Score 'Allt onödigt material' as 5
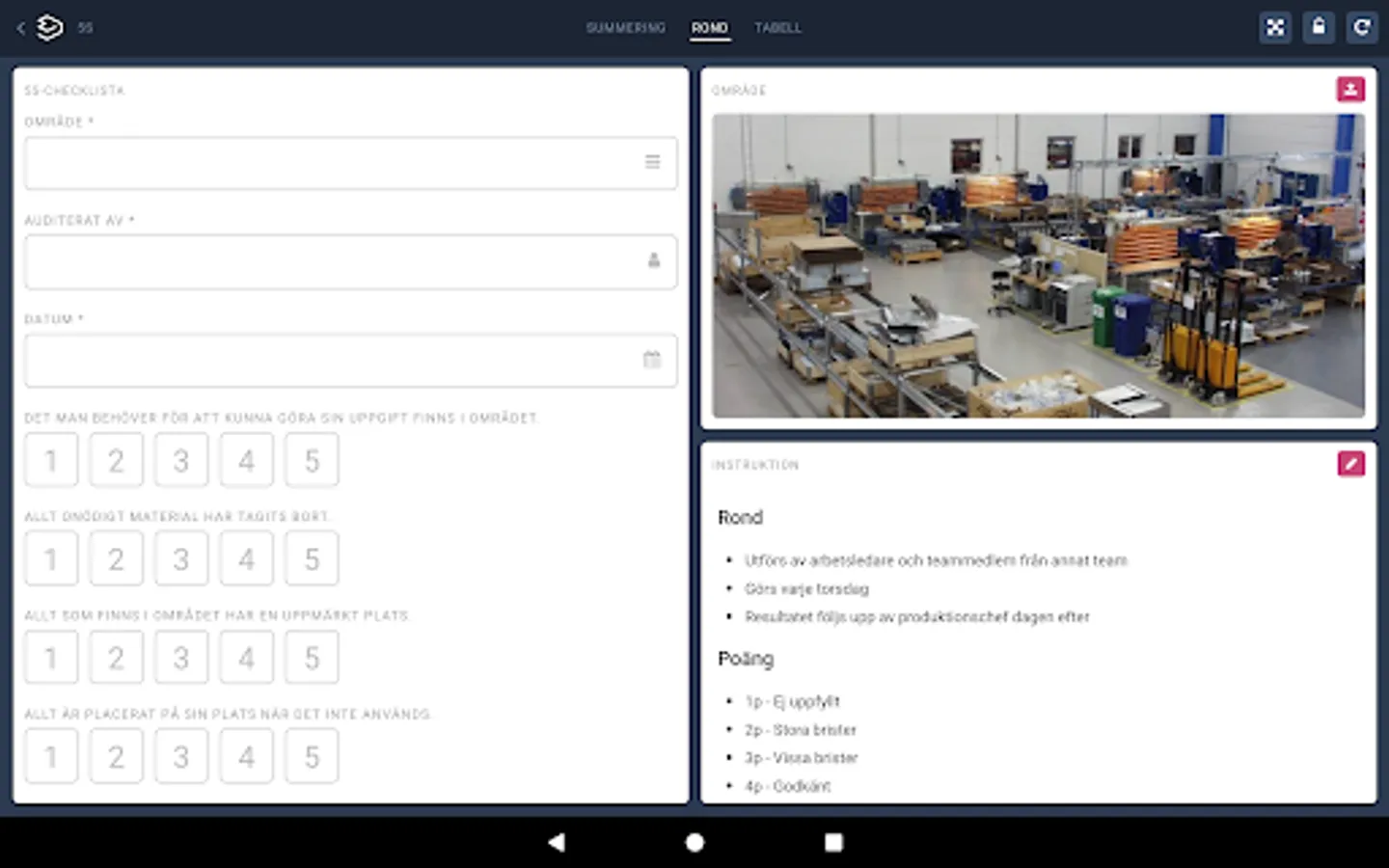1389x868 pixels. click(x=312, y=558)
